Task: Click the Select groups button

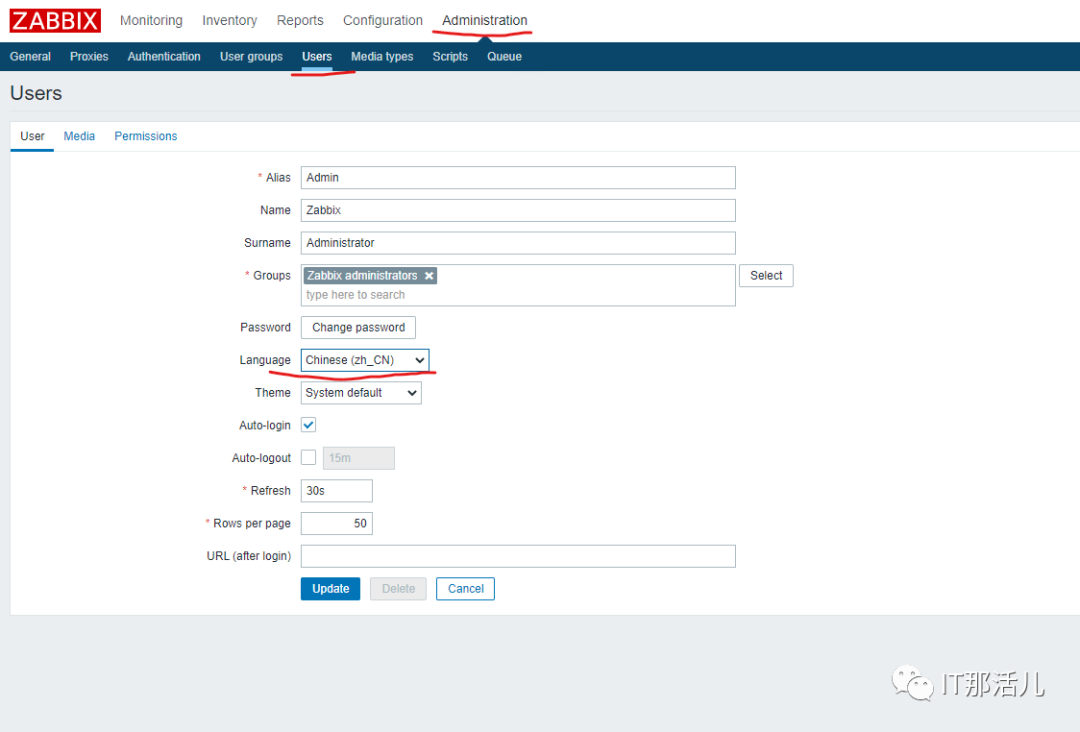Action: click(x=766, y=275)
